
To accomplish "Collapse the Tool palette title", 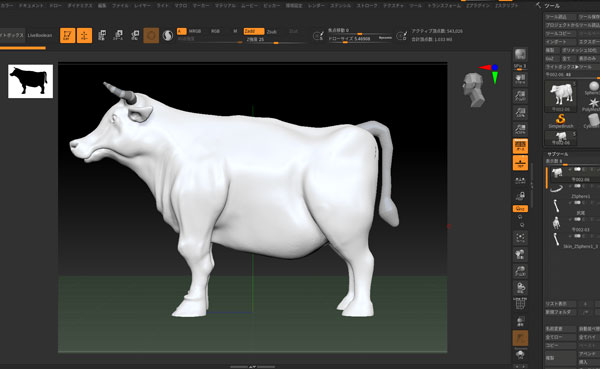I will (x=552, y=6).
